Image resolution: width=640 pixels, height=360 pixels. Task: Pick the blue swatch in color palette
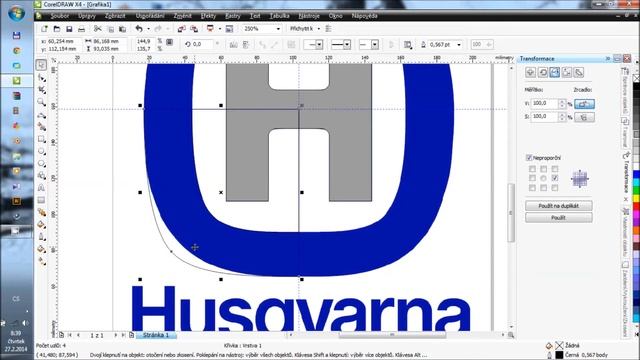[x=636, y=175]
